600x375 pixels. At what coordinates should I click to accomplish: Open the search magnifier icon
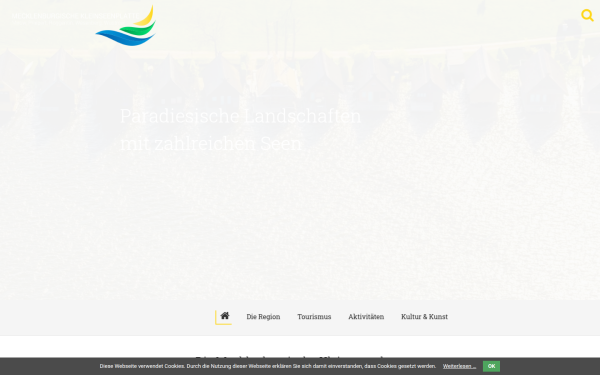tap(587, 15)
